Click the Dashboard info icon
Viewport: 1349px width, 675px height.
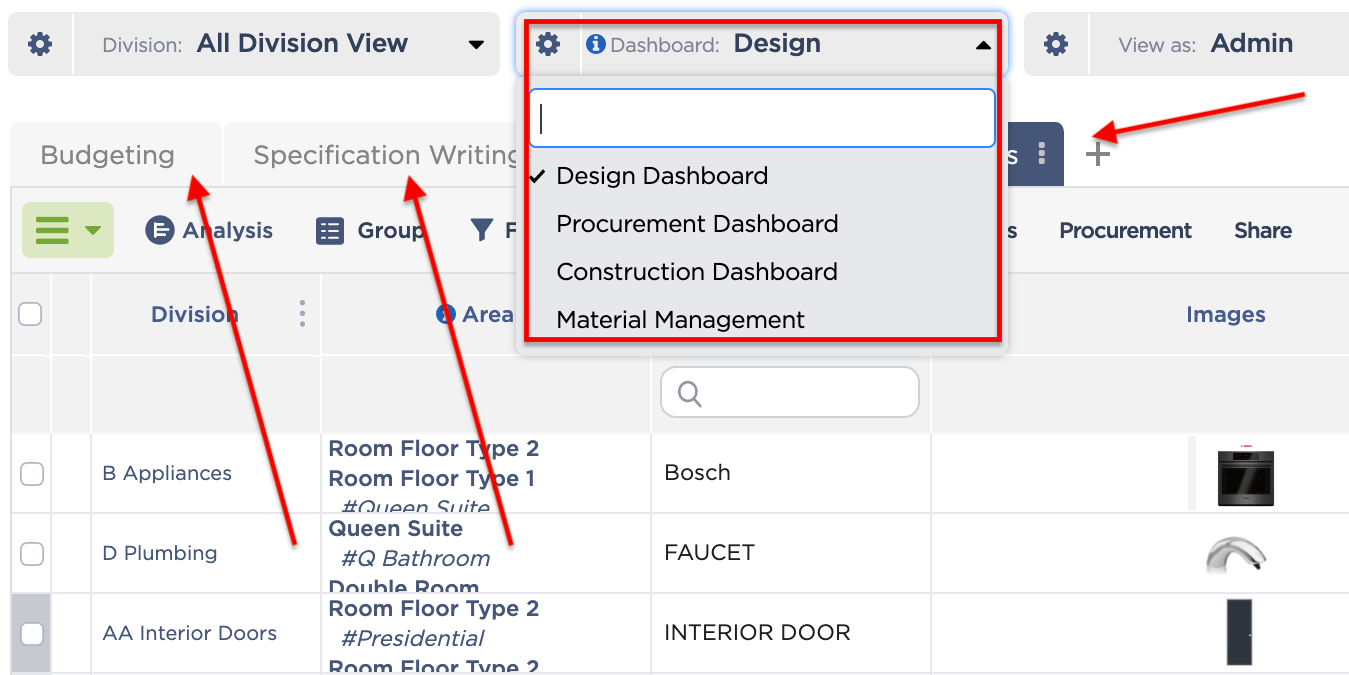pos(596,44)
